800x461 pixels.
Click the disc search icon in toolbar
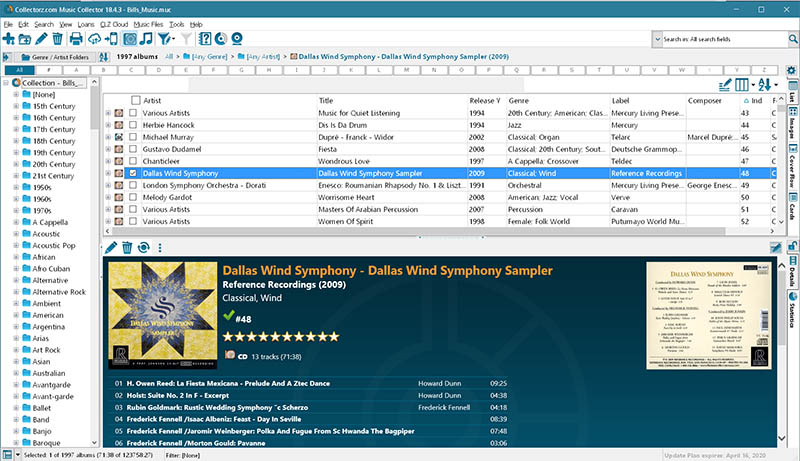tap(220, 39)
